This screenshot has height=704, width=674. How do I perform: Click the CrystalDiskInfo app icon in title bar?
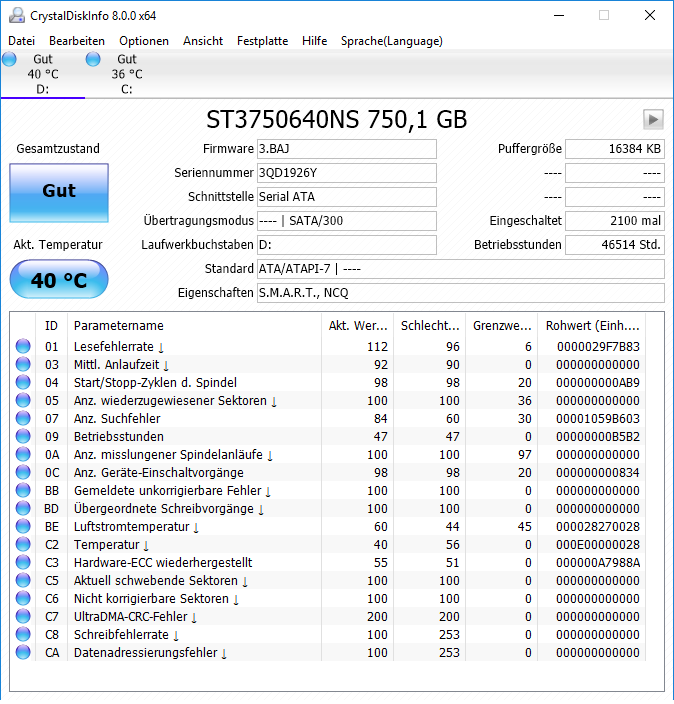(17, 15)
